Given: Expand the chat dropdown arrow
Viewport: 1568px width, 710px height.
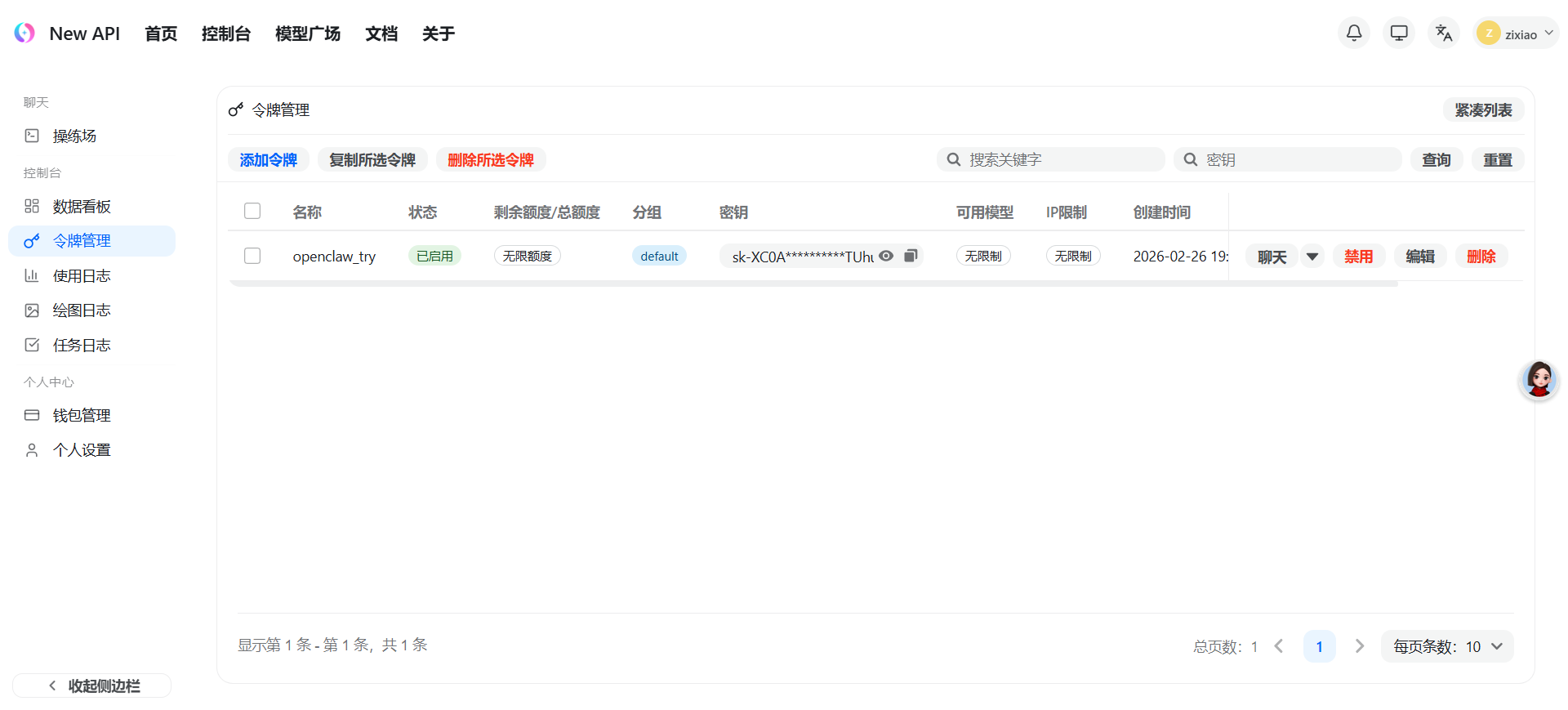Looking at the screenshot, I should pos(1312,257).
